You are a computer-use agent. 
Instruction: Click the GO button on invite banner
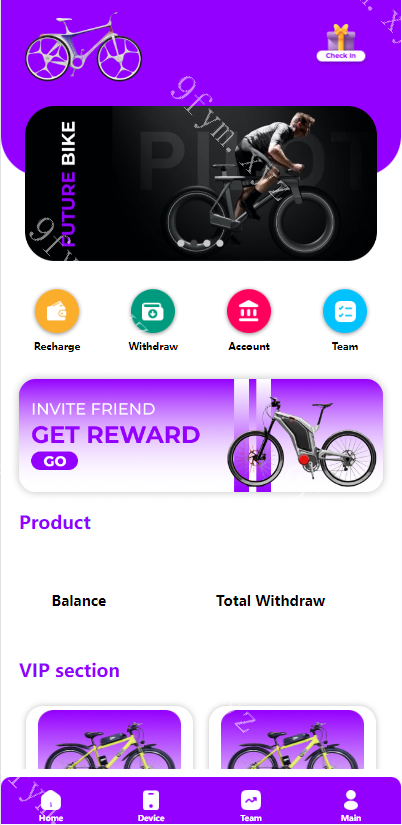click(x=55, y=461)
